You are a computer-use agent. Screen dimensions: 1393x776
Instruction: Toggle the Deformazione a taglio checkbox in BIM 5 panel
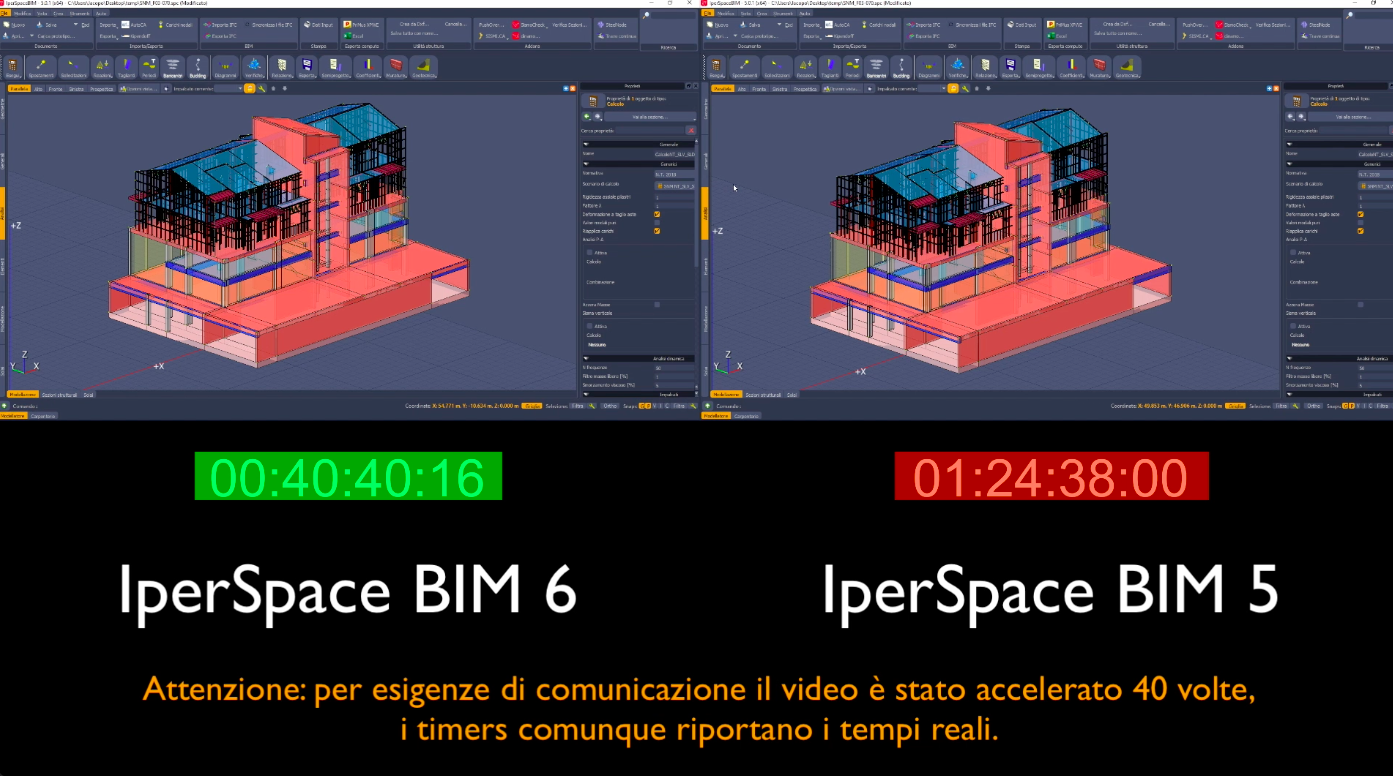point(1360,214)
